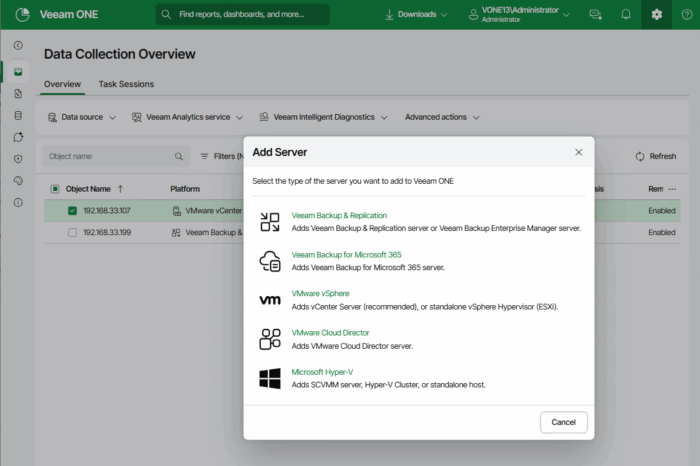Click the three-dots column options icon
700x466 pixels.
[672, 189]
